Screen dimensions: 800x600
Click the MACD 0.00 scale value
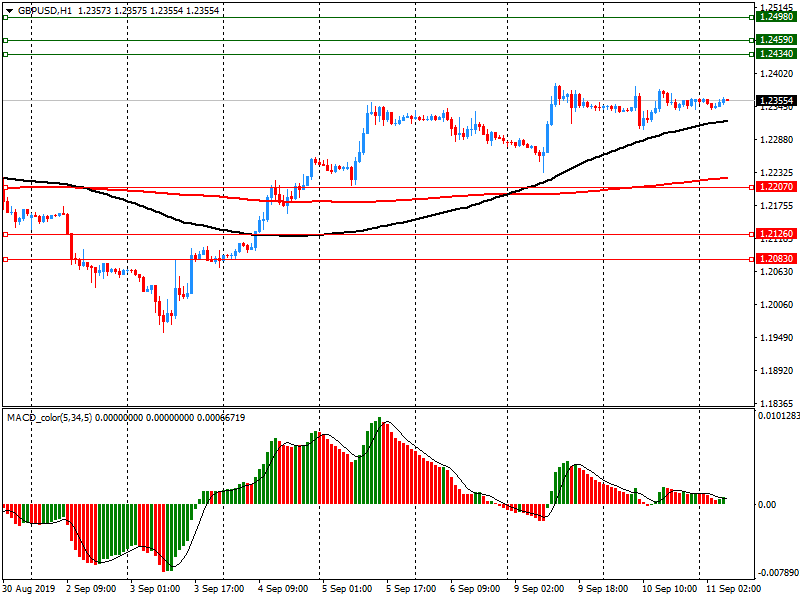[x=767, y=505]
